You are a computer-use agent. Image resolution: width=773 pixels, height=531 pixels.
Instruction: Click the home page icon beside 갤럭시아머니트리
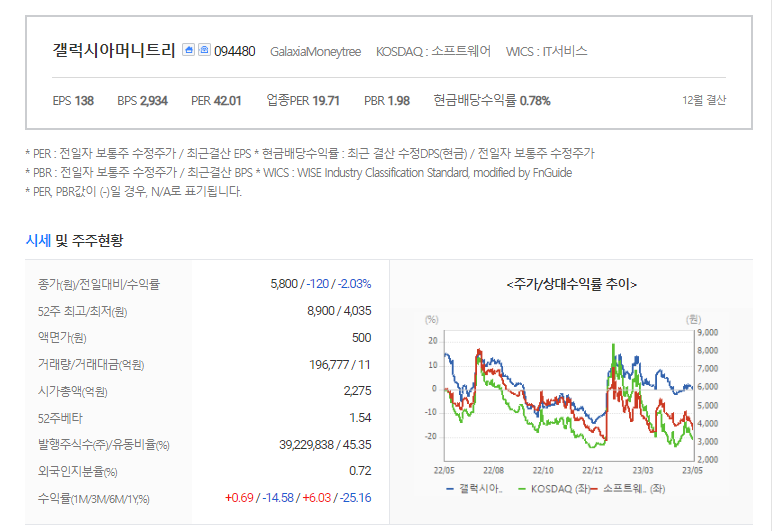point(188,50)
